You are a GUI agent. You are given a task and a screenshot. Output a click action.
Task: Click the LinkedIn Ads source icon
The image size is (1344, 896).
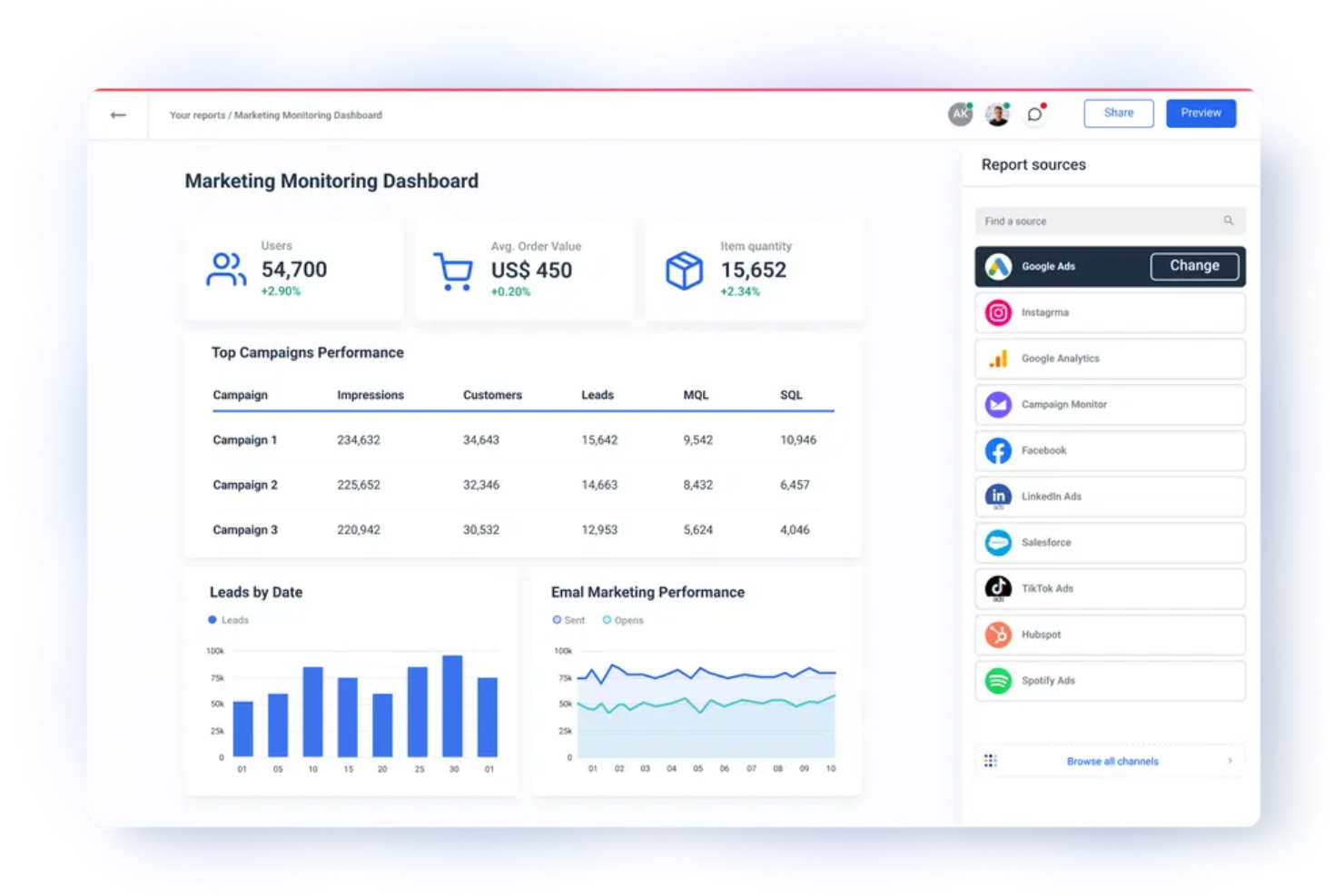tap(998, 497)
